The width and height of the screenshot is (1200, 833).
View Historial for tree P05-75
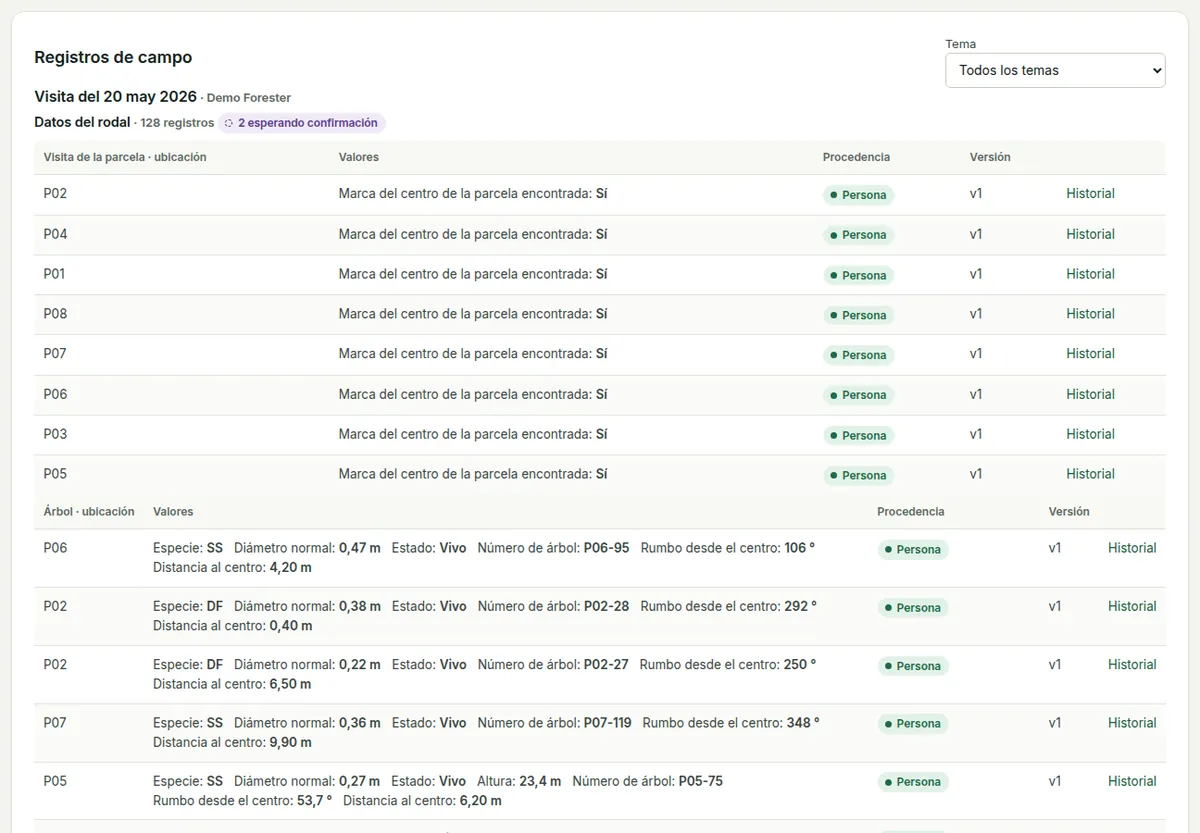(1132, 781)
